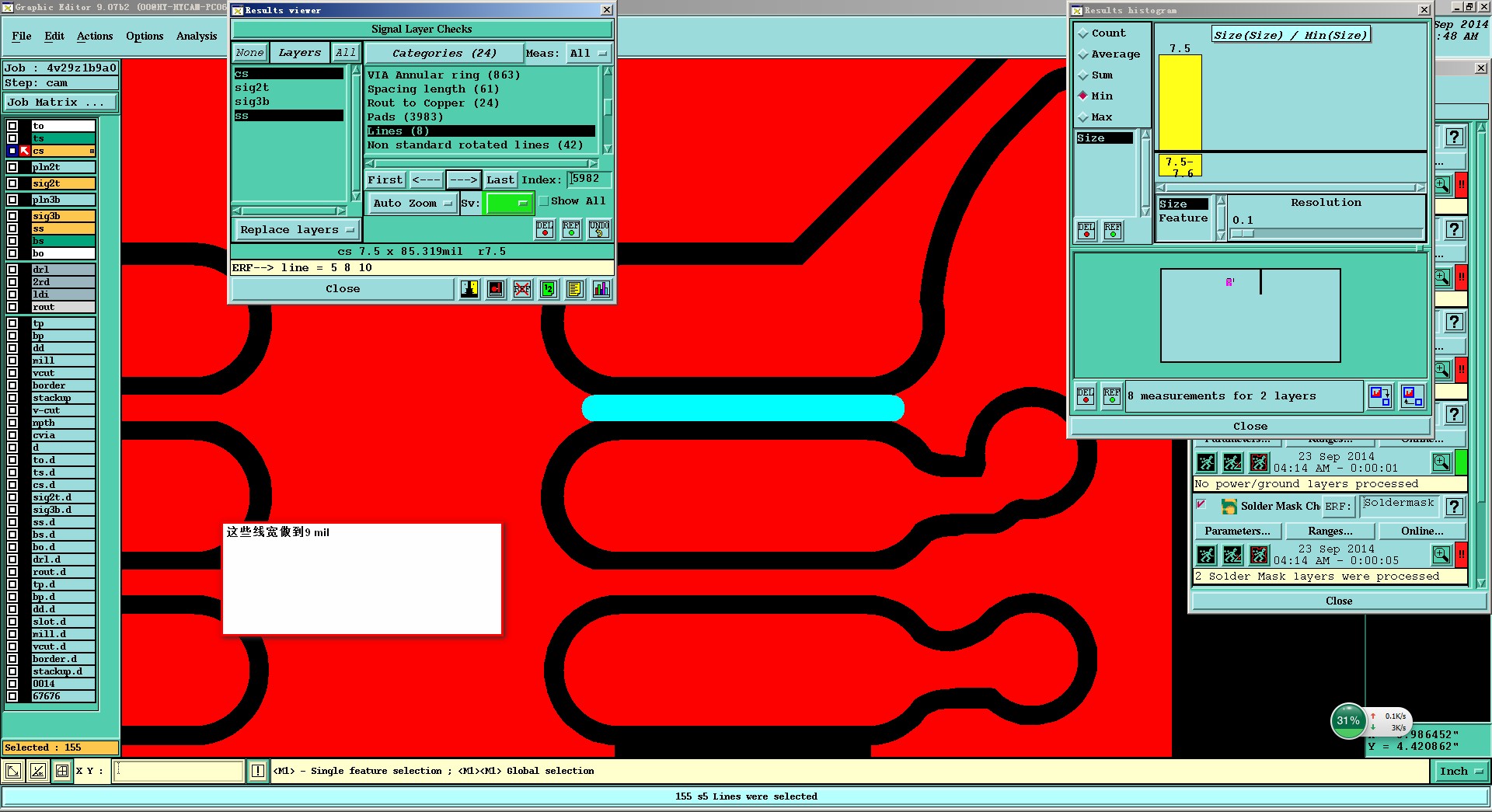Click the UNDO icon in Results viewer
Image resolution: width=1492 pixels, height=812 pixels.
click(599, 229)
